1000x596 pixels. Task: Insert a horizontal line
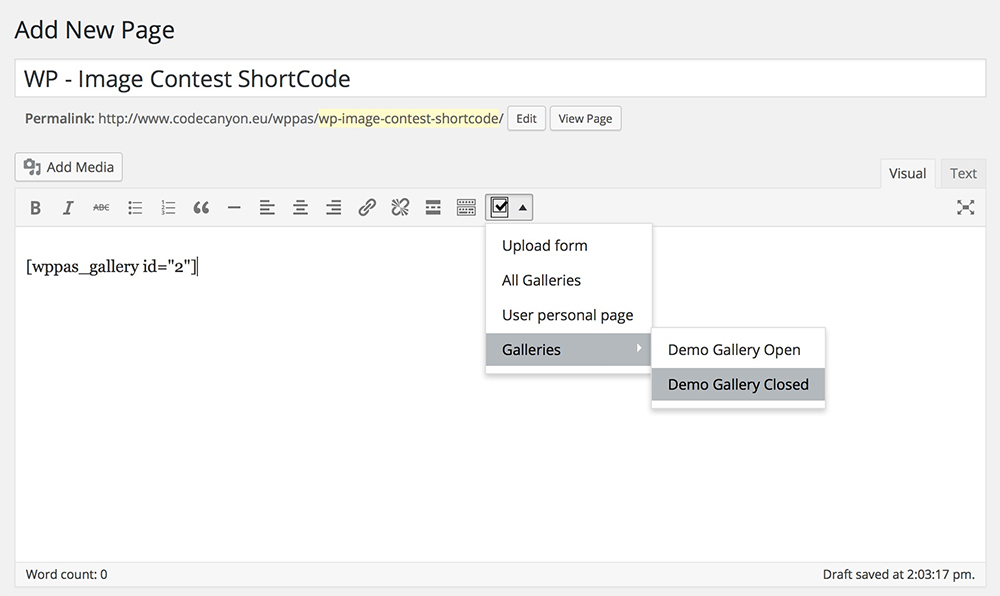coord(234,208)
